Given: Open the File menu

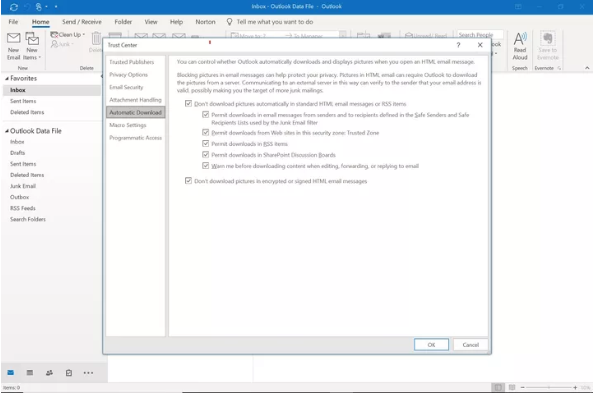Looking at the screenshot, I should 13,22.
